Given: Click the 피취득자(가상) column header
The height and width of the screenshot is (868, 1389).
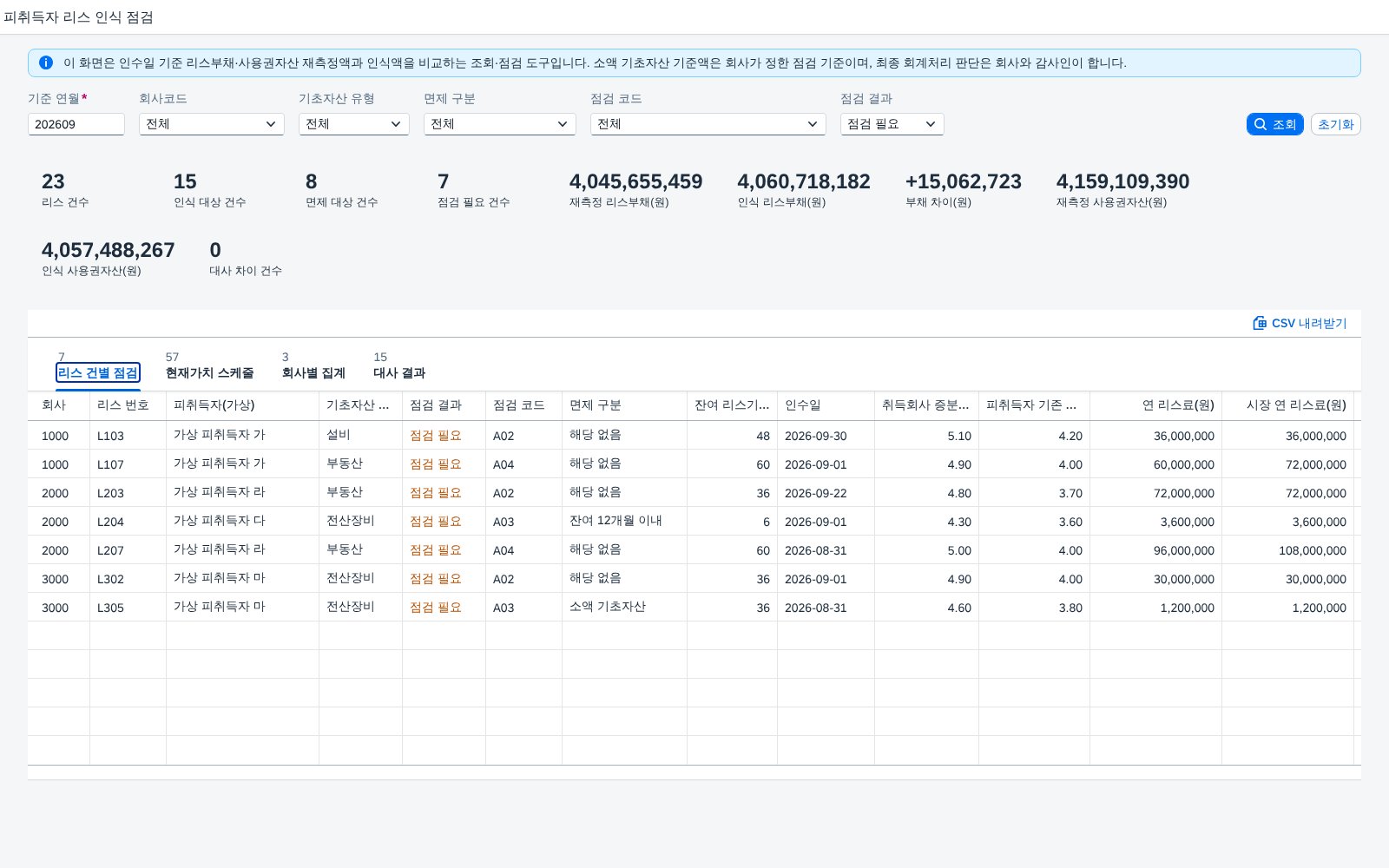Looking at the screenshot, I should [x=243, y=405].
